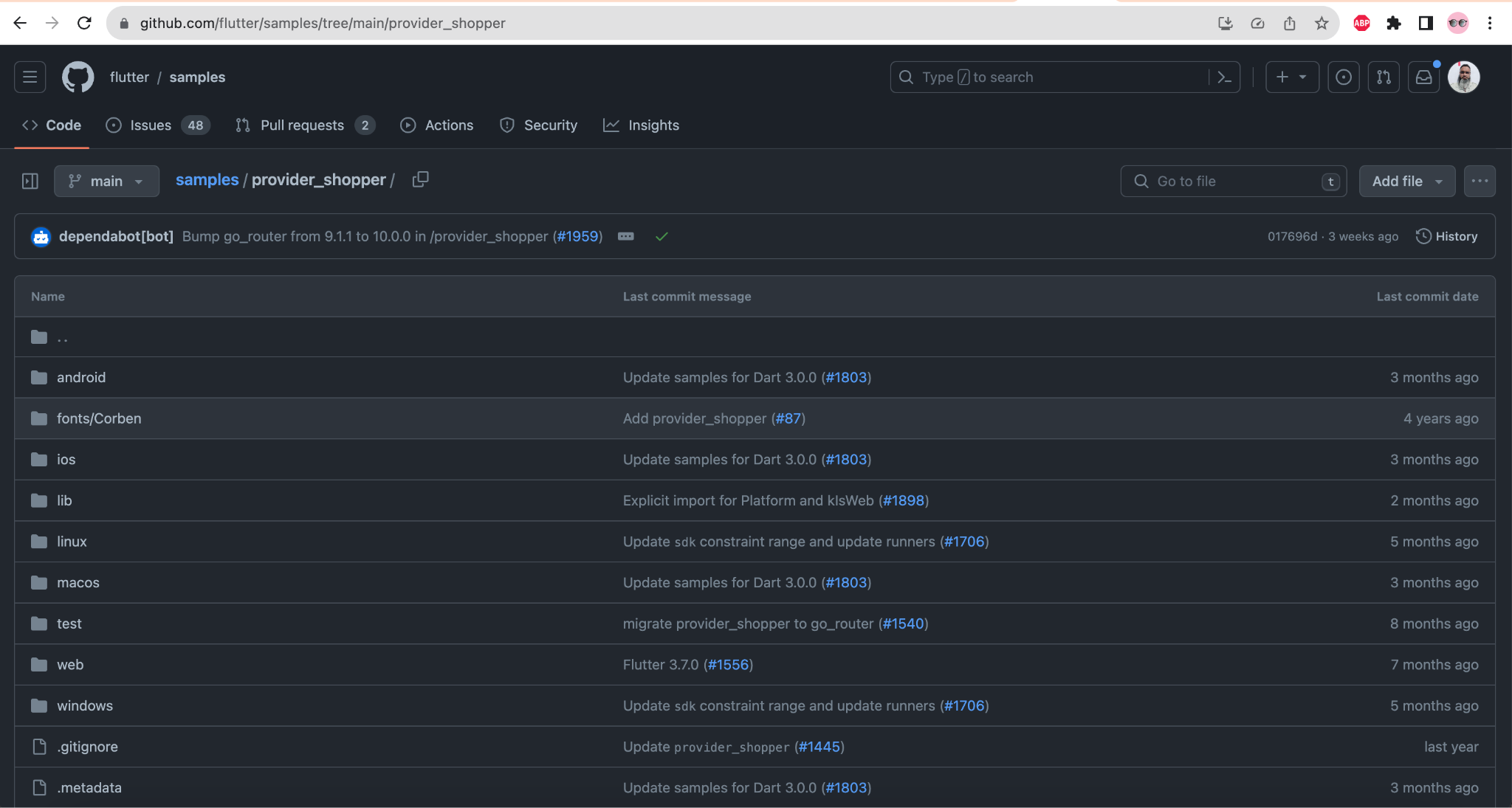
Task: Open the command palette icon in search bar
Action: [1224, 77]
